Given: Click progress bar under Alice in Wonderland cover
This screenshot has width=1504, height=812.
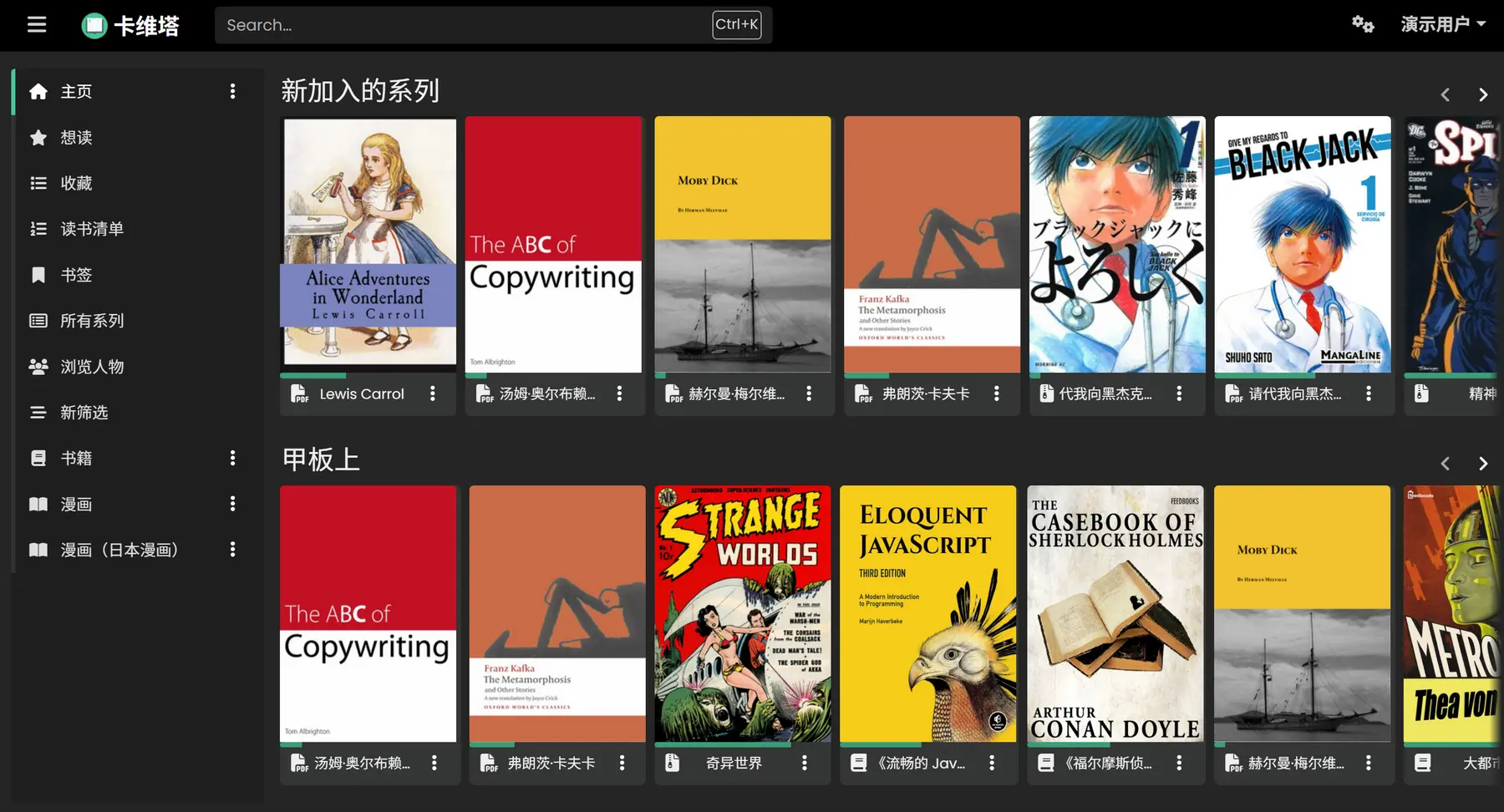Looking at the screenshot, I should 368,375.
